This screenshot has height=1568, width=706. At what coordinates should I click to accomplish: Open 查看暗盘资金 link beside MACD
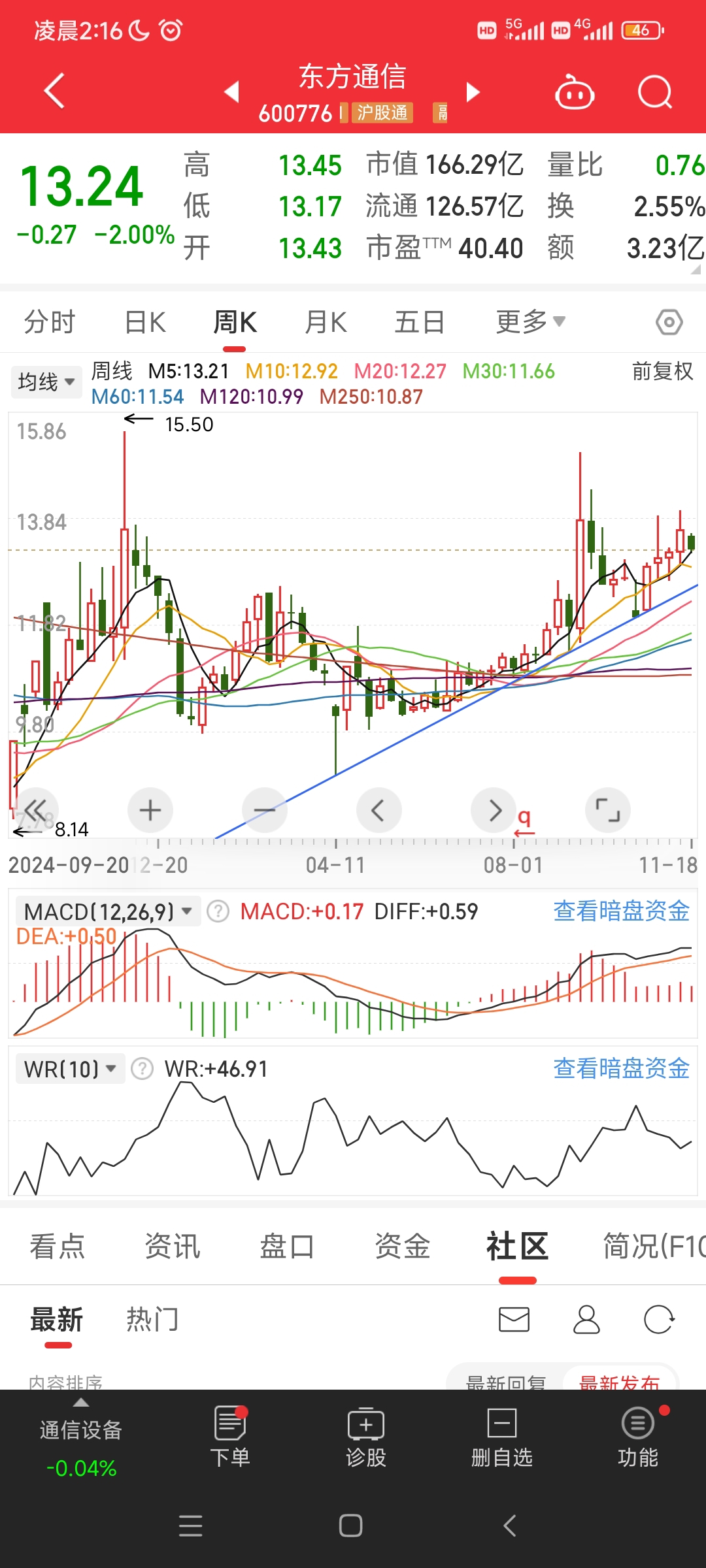pyautogui.click(x=622, y=911)
